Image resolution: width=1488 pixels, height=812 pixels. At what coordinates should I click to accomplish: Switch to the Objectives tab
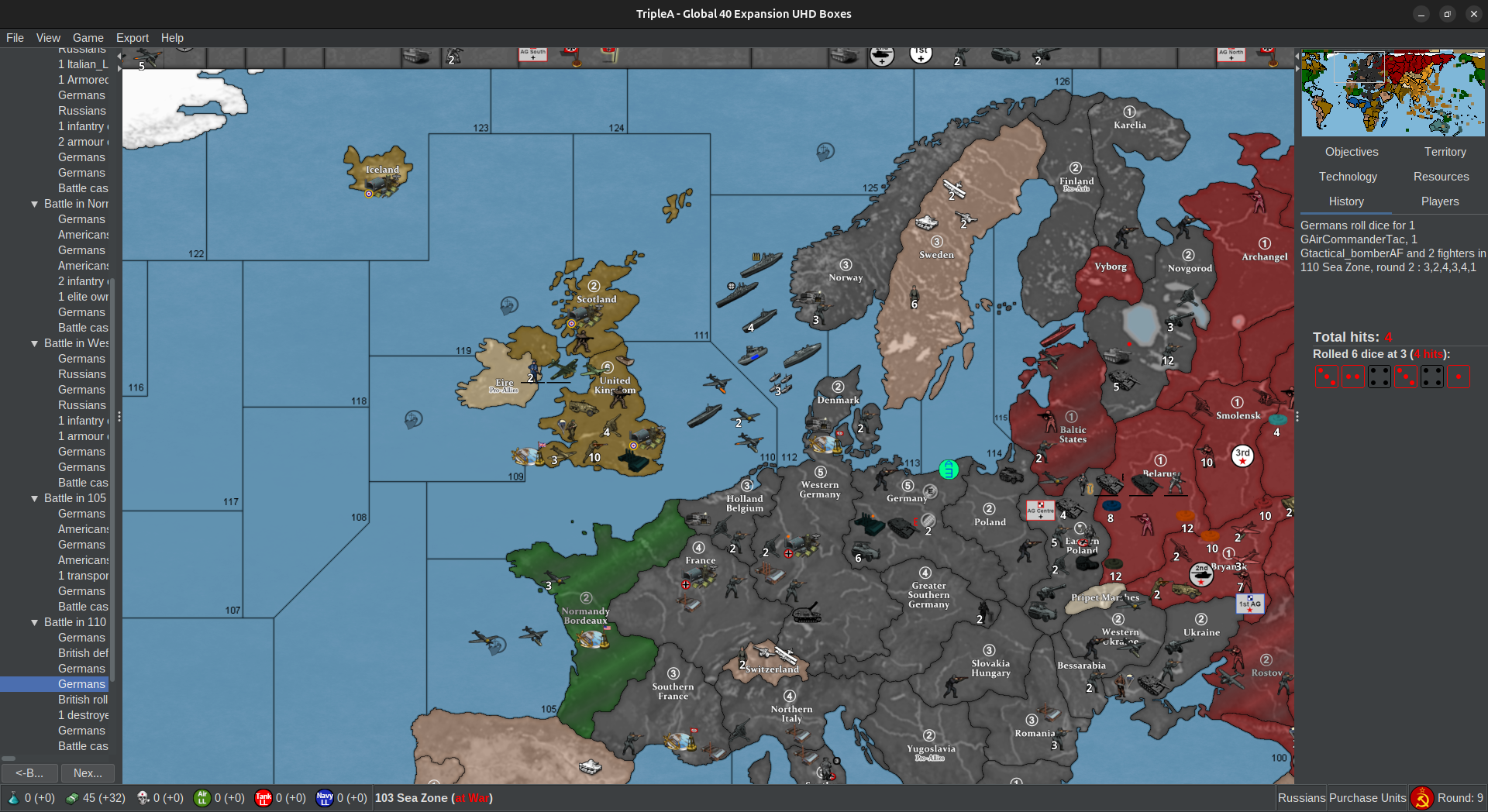tap(1351, 152)
